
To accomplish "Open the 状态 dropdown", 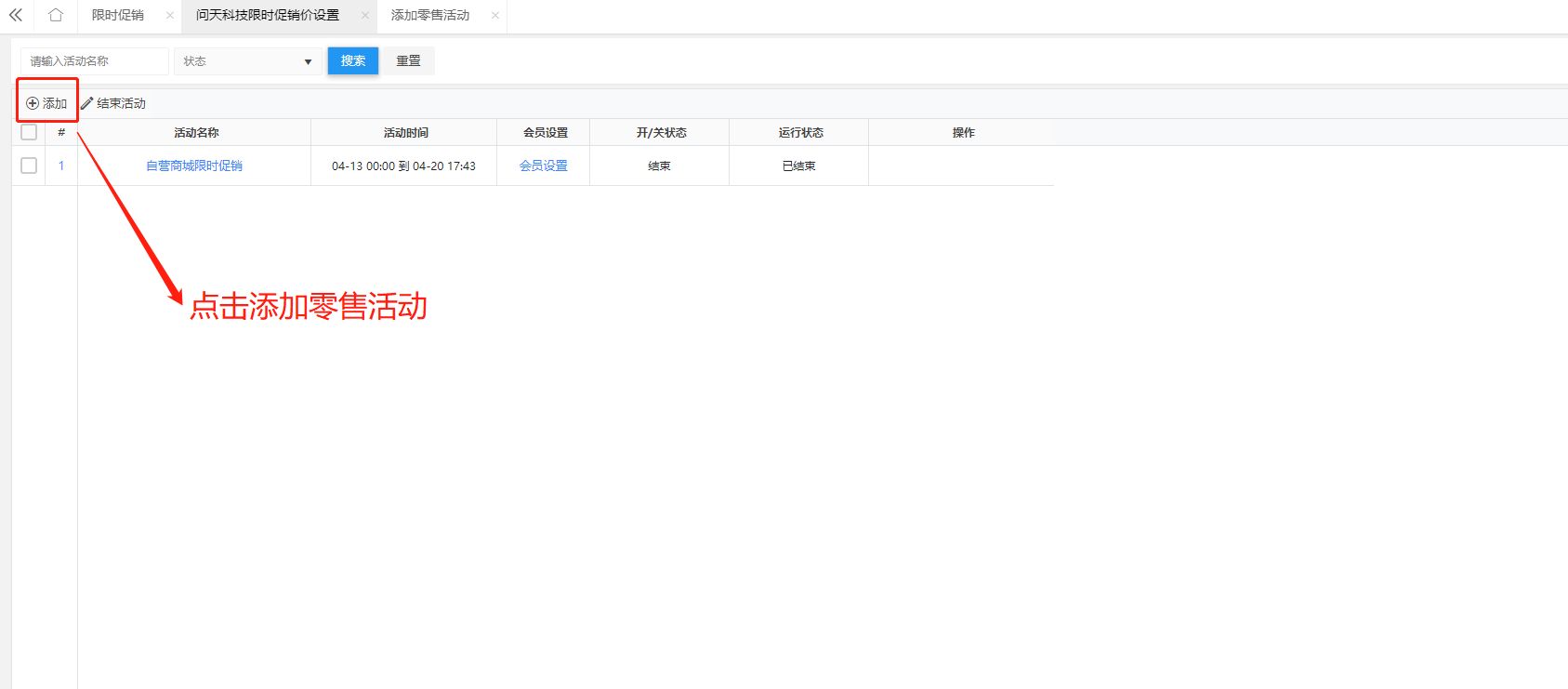I will 247,61.
